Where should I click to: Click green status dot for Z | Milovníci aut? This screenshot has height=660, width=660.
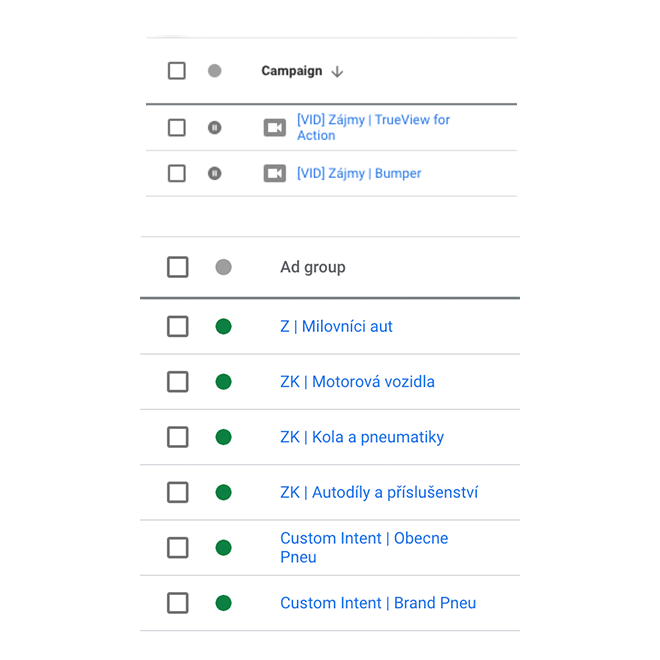224,327
